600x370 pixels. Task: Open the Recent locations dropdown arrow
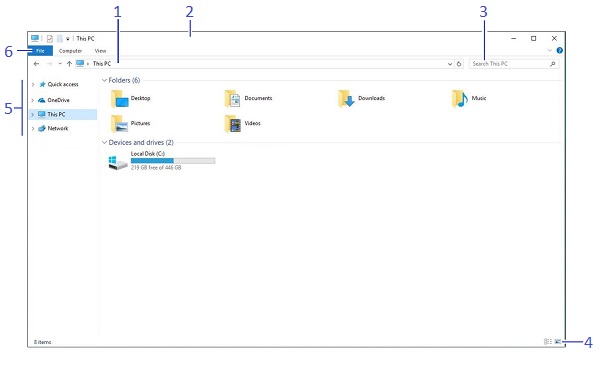pos(60,64)
